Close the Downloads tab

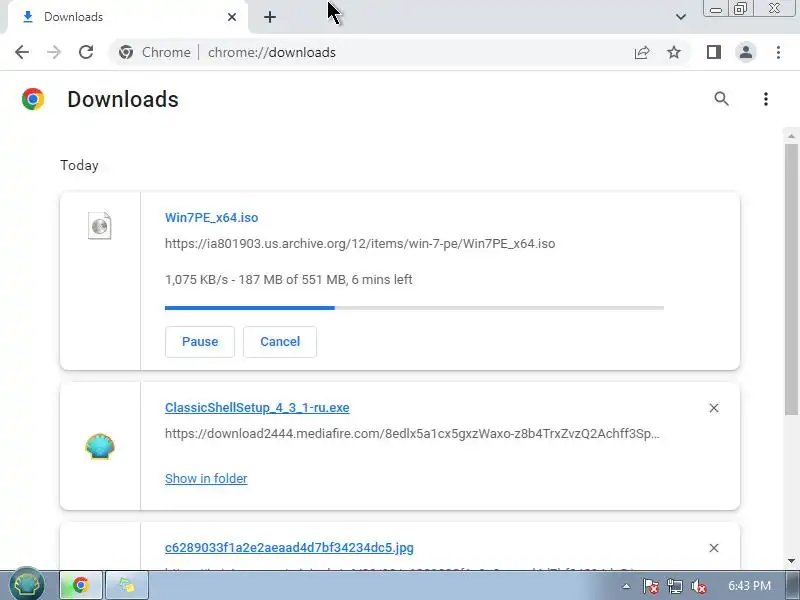232,17
